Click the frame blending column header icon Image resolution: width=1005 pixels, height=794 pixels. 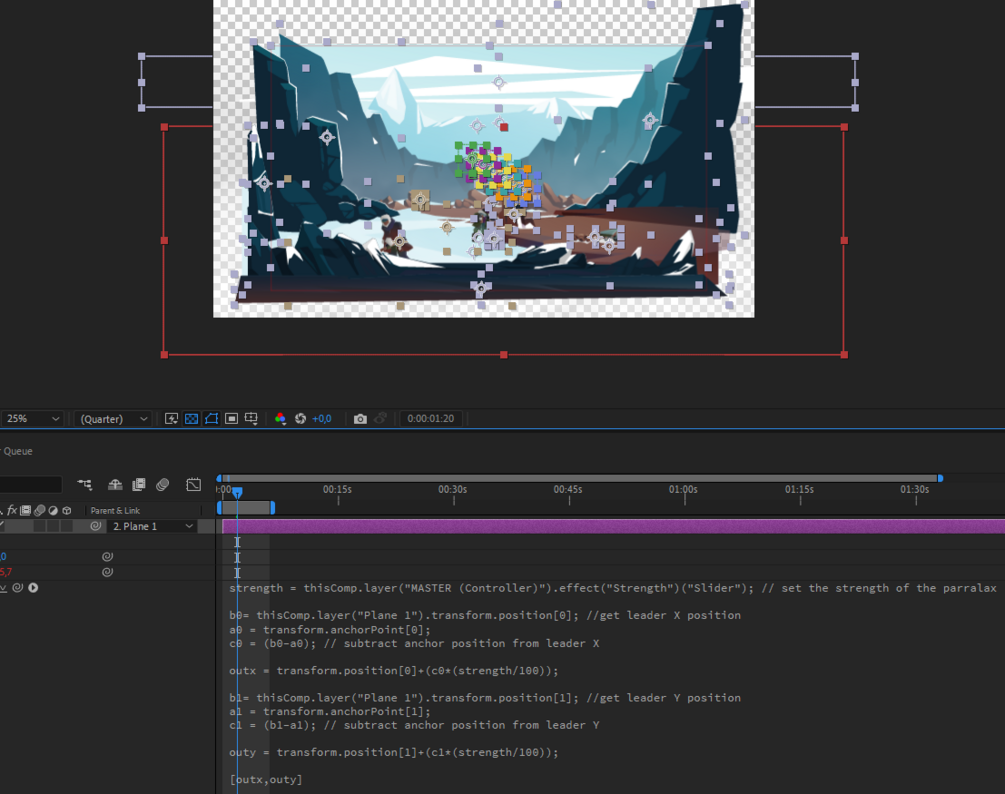26,510
